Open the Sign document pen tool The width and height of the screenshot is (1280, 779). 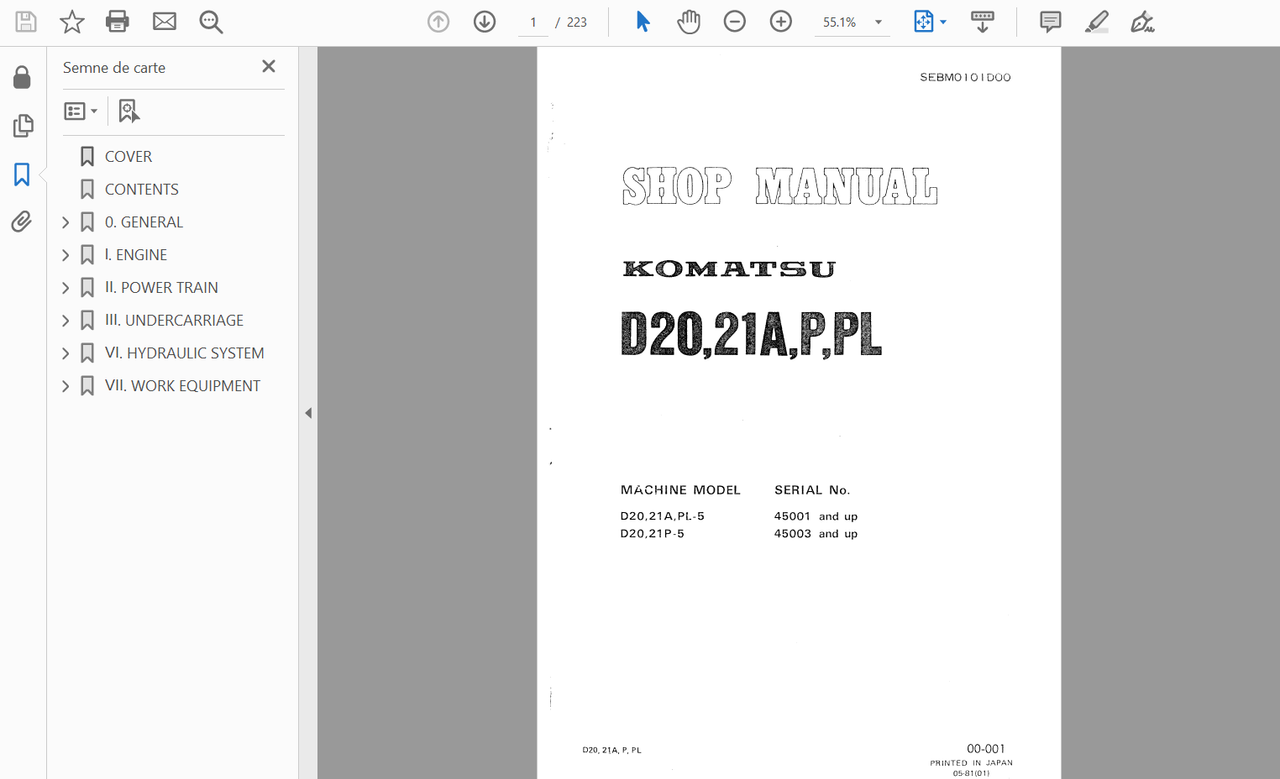pos(1142,22)
